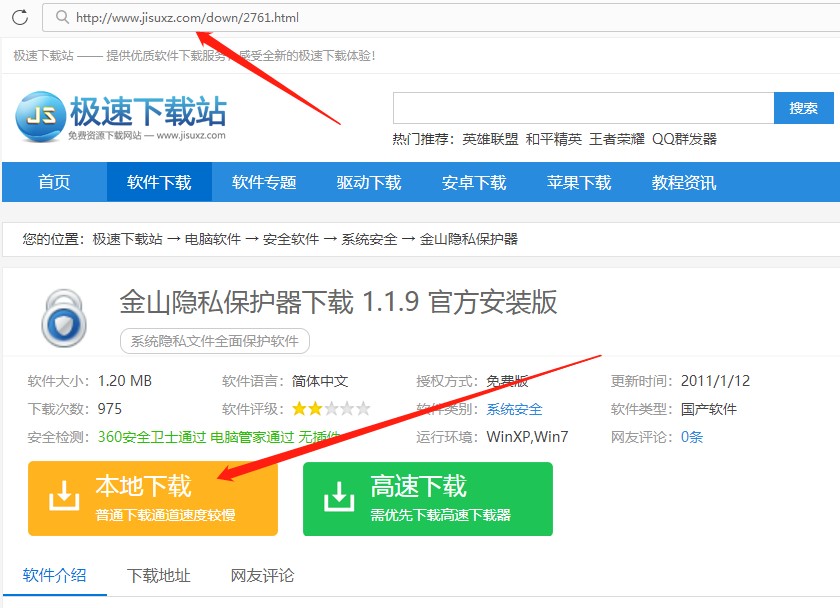Viewport: 840px width, 608px height.
Task: Click the blue 搜索 button
Action: [804, 108]
